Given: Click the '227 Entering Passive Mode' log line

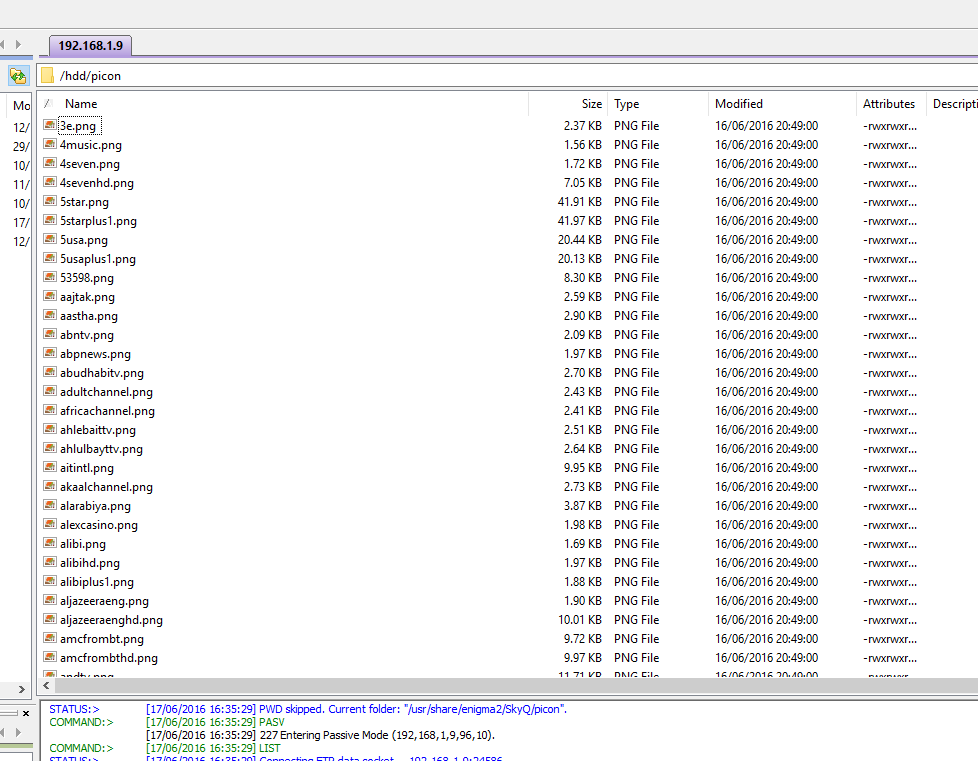Looking at the screenshot, I should click(x=320, y=735).
